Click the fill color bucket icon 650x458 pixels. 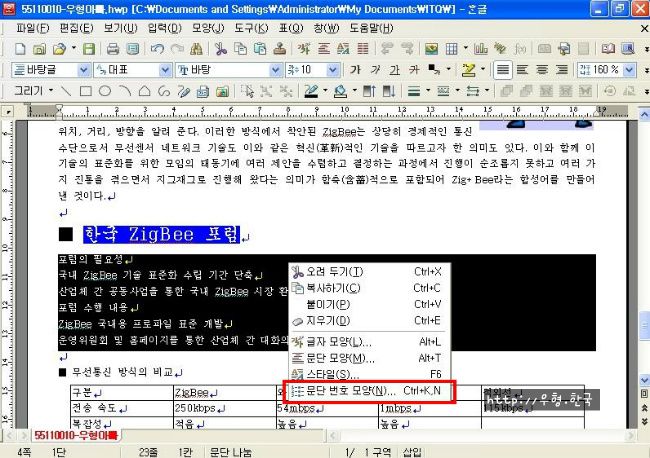(x=341, y=91)
